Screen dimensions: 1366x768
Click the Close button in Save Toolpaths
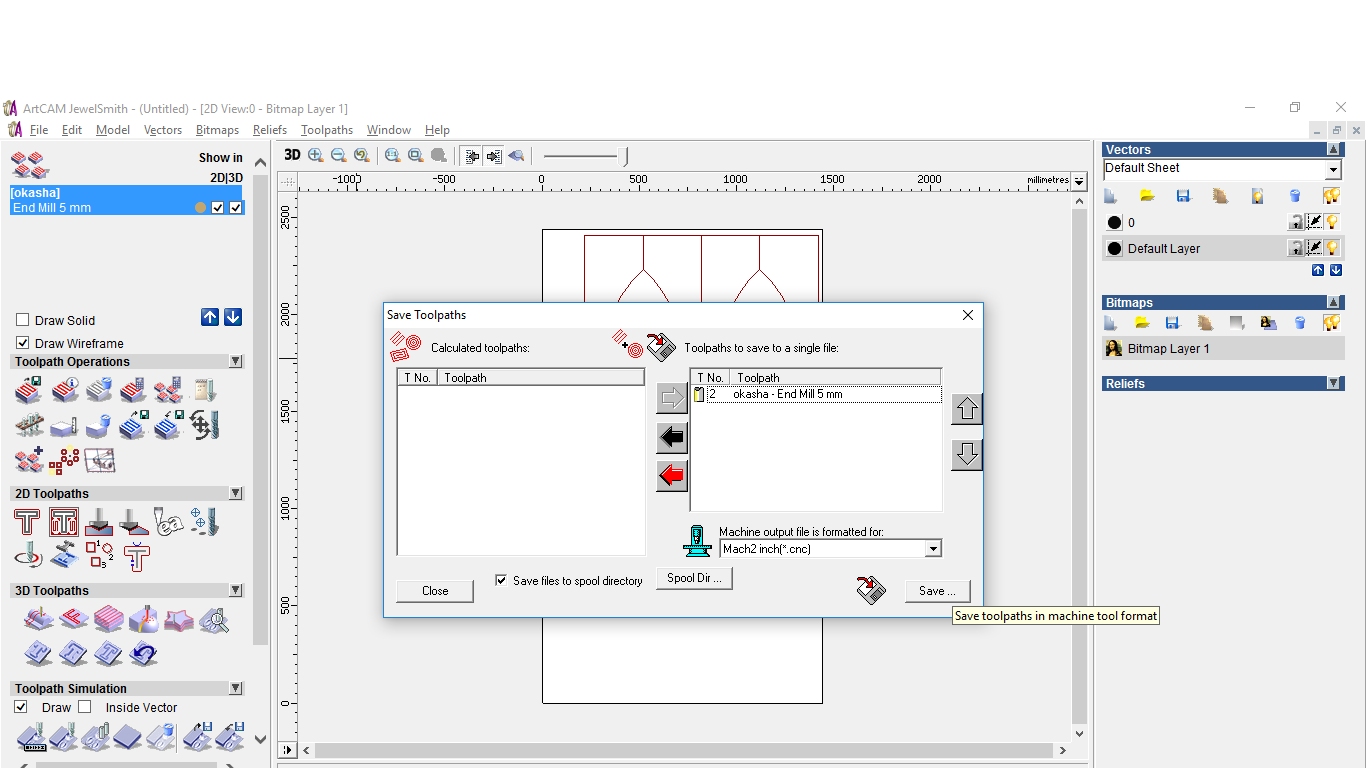click(435, 591)
